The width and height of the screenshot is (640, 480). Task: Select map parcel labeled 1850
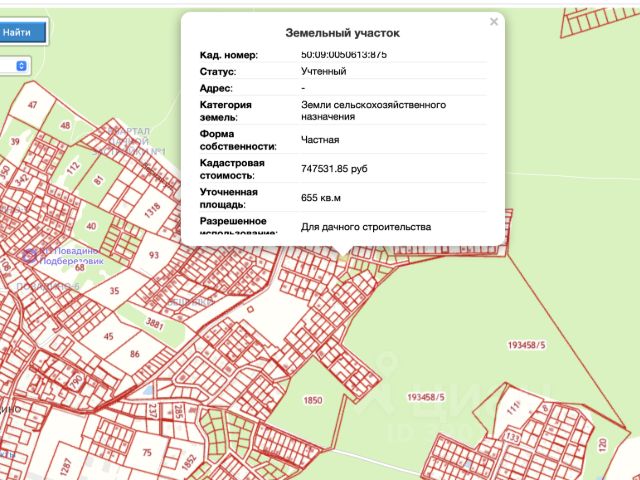tap(313, 400)
